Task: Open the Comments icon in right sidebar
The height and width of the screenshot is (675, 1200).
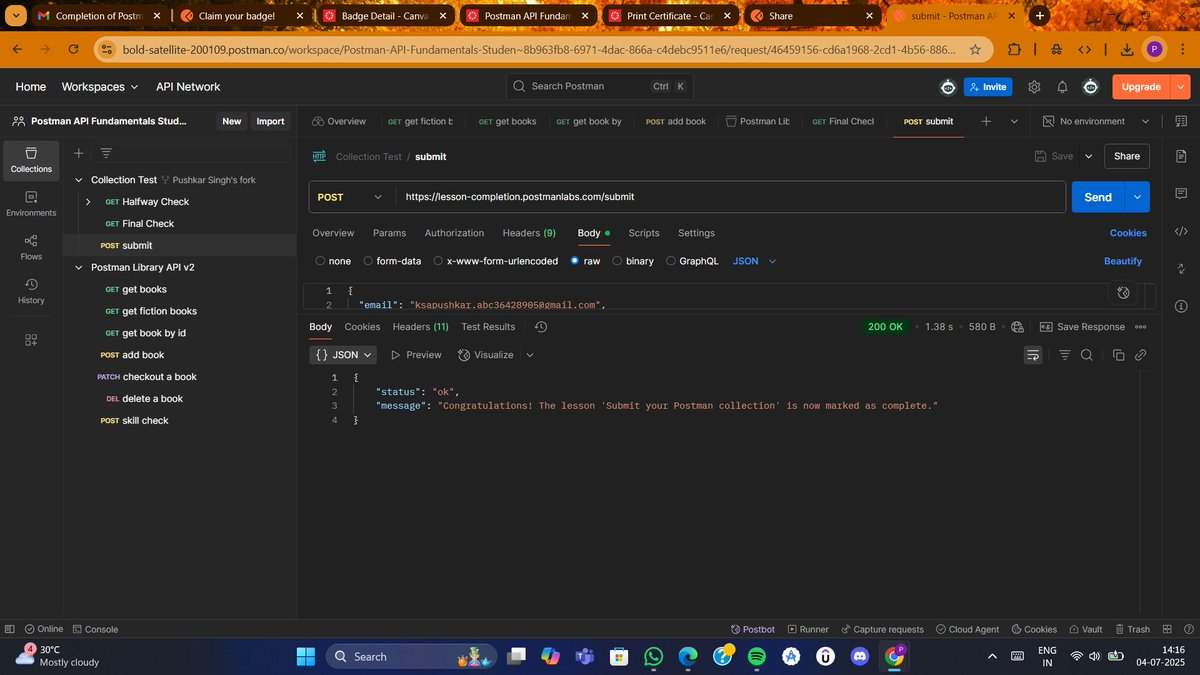Action: point(1181,193)
